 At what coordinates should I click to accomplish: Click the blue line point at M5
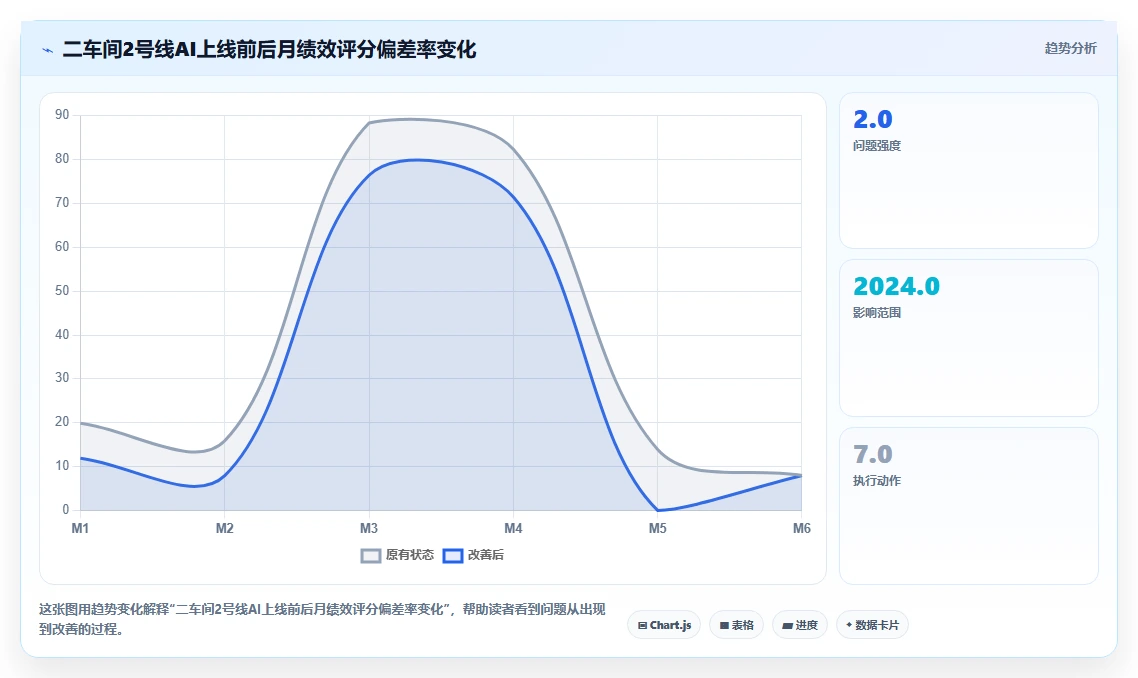tap(658, 510)
